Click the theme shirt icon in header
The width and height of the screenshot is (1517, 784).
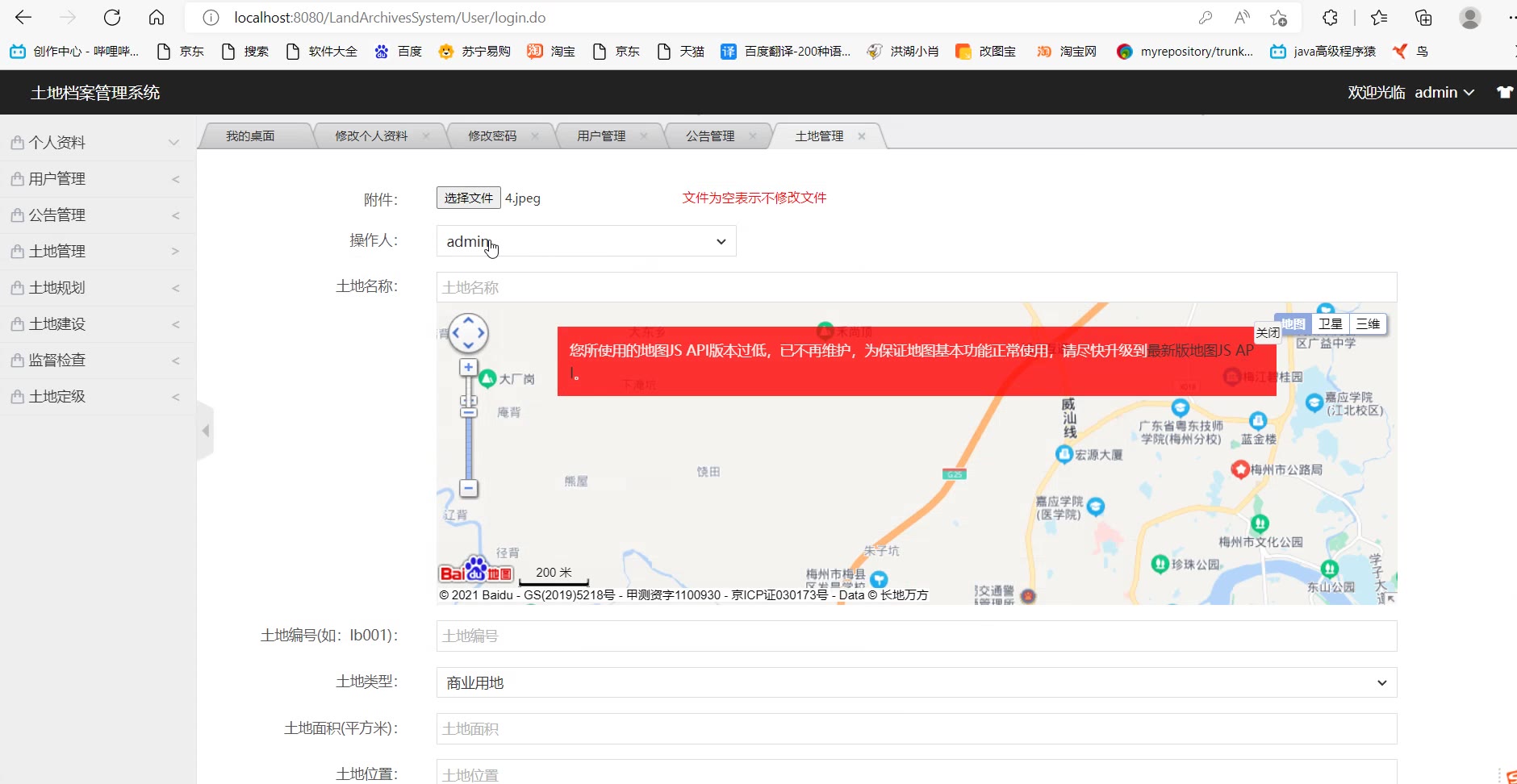(x=1505, y=92)
